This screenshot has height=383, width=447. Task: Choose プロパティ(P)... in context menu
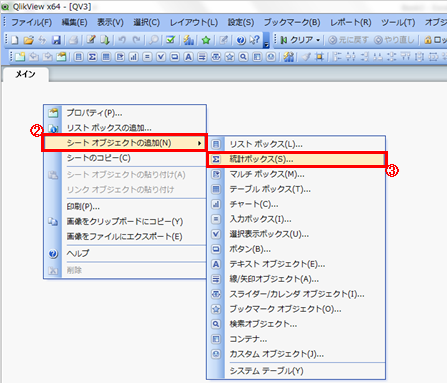(x=125, y=113)
